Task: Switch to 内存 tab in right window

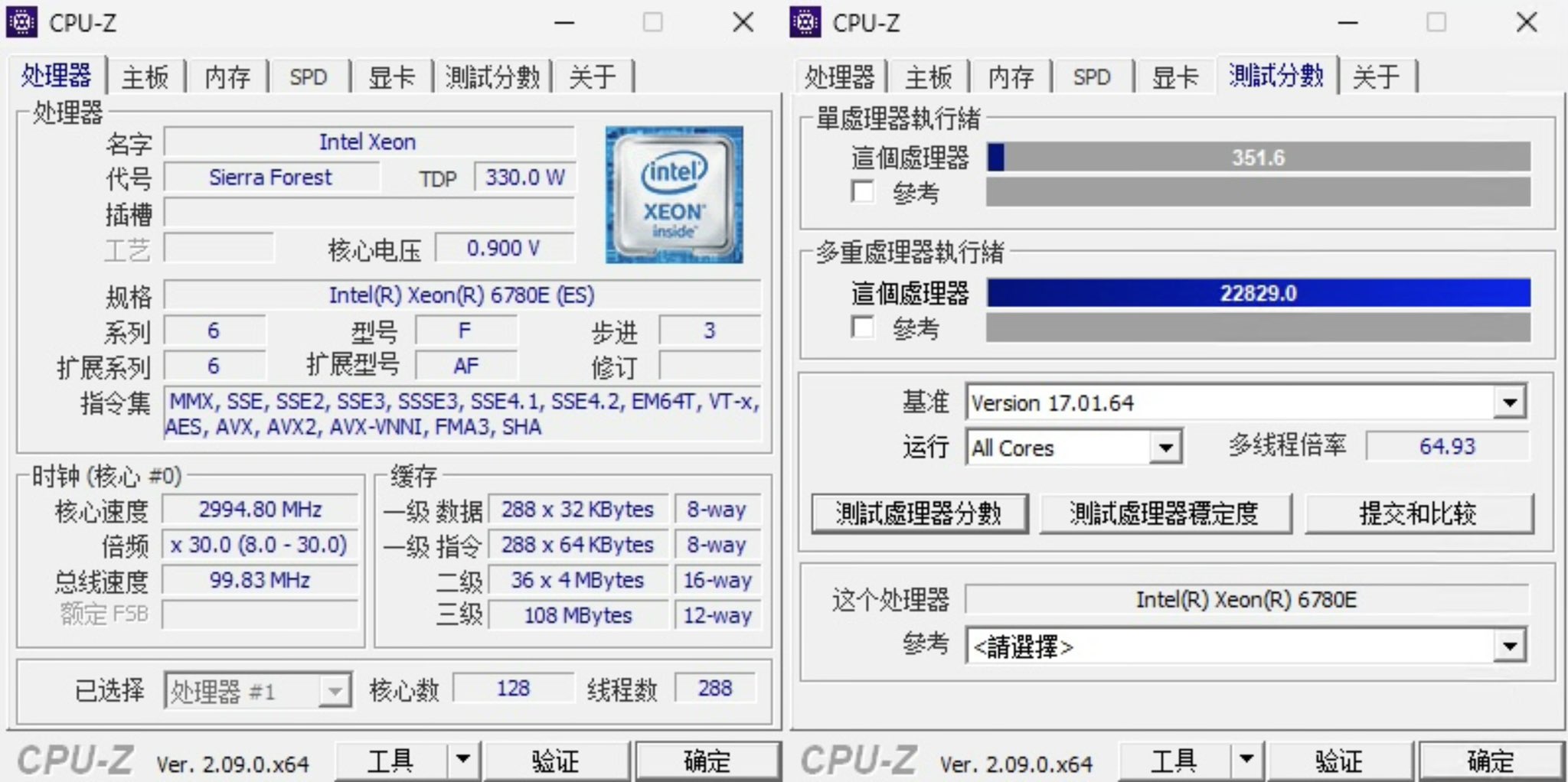Action: (1011, 77)
